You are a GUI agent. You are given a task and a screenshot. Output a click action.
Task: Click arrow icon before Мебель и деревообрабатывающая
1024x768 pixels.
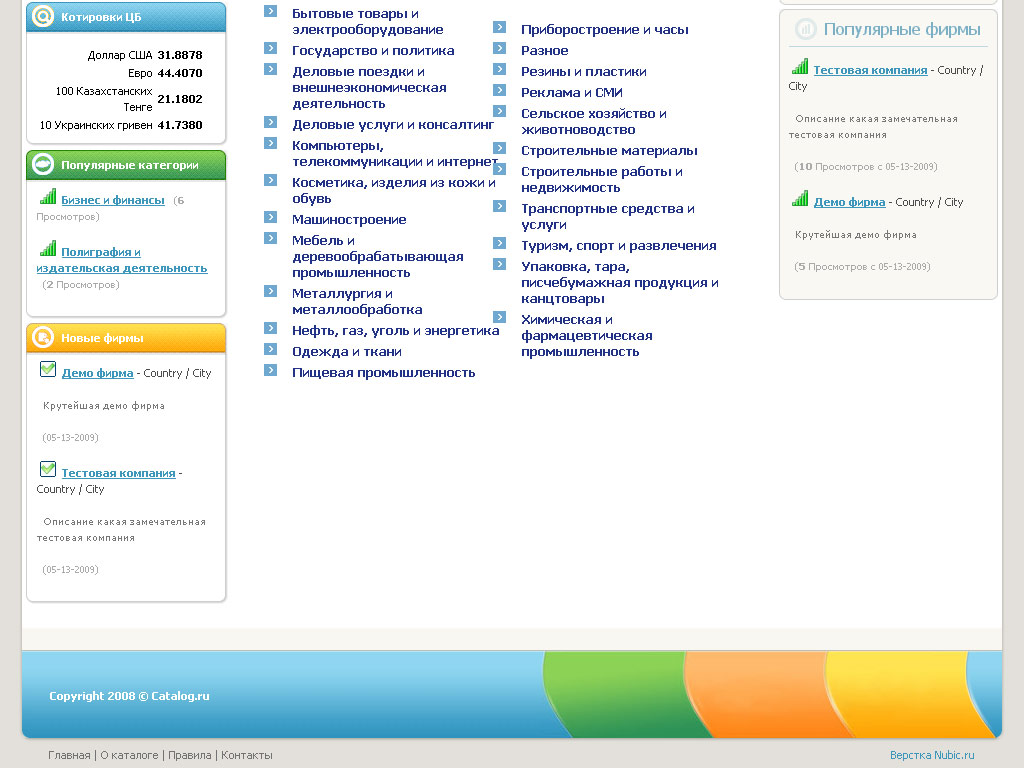click(x=270, y=238)
